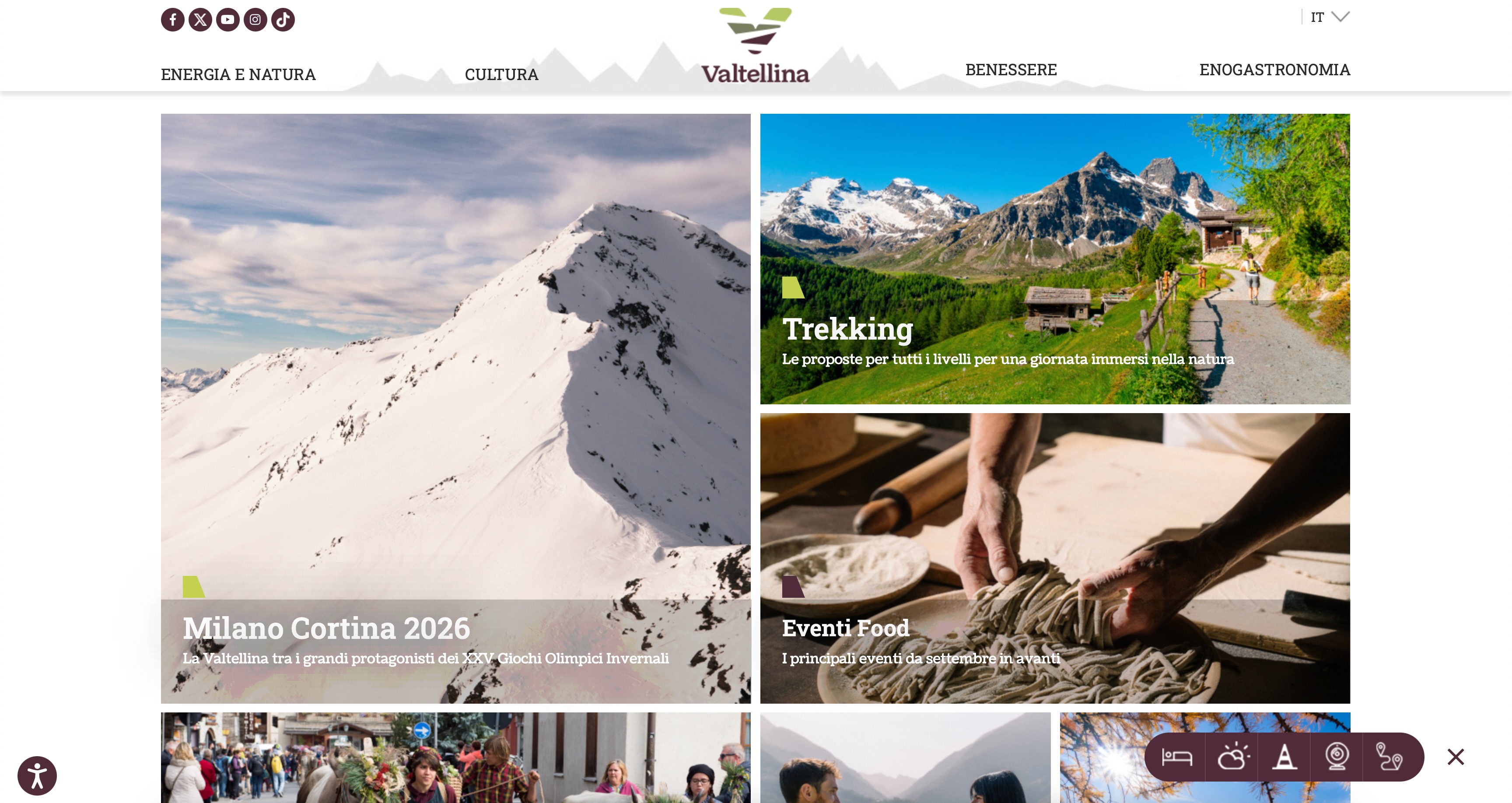The width and height of the screenshot is (1512, 803).
Task: Open the webcam icon in quick toolbar
Action: click(x=1337, y=756)
